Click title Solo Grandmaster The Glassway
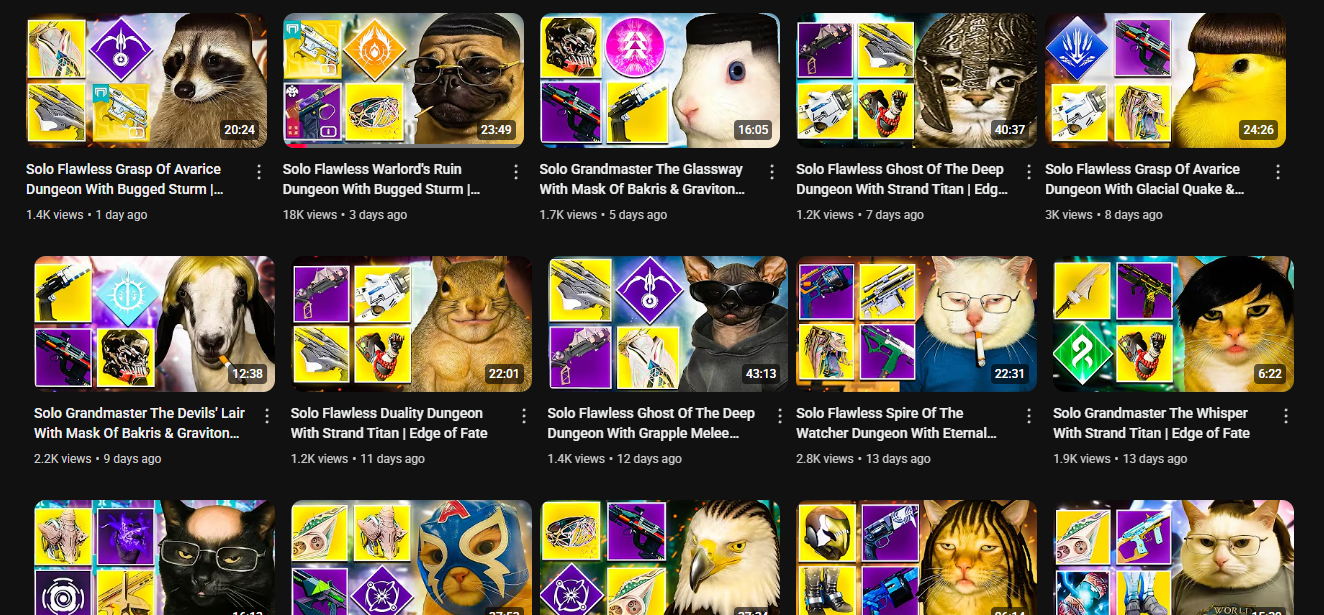 pos(642,169)
